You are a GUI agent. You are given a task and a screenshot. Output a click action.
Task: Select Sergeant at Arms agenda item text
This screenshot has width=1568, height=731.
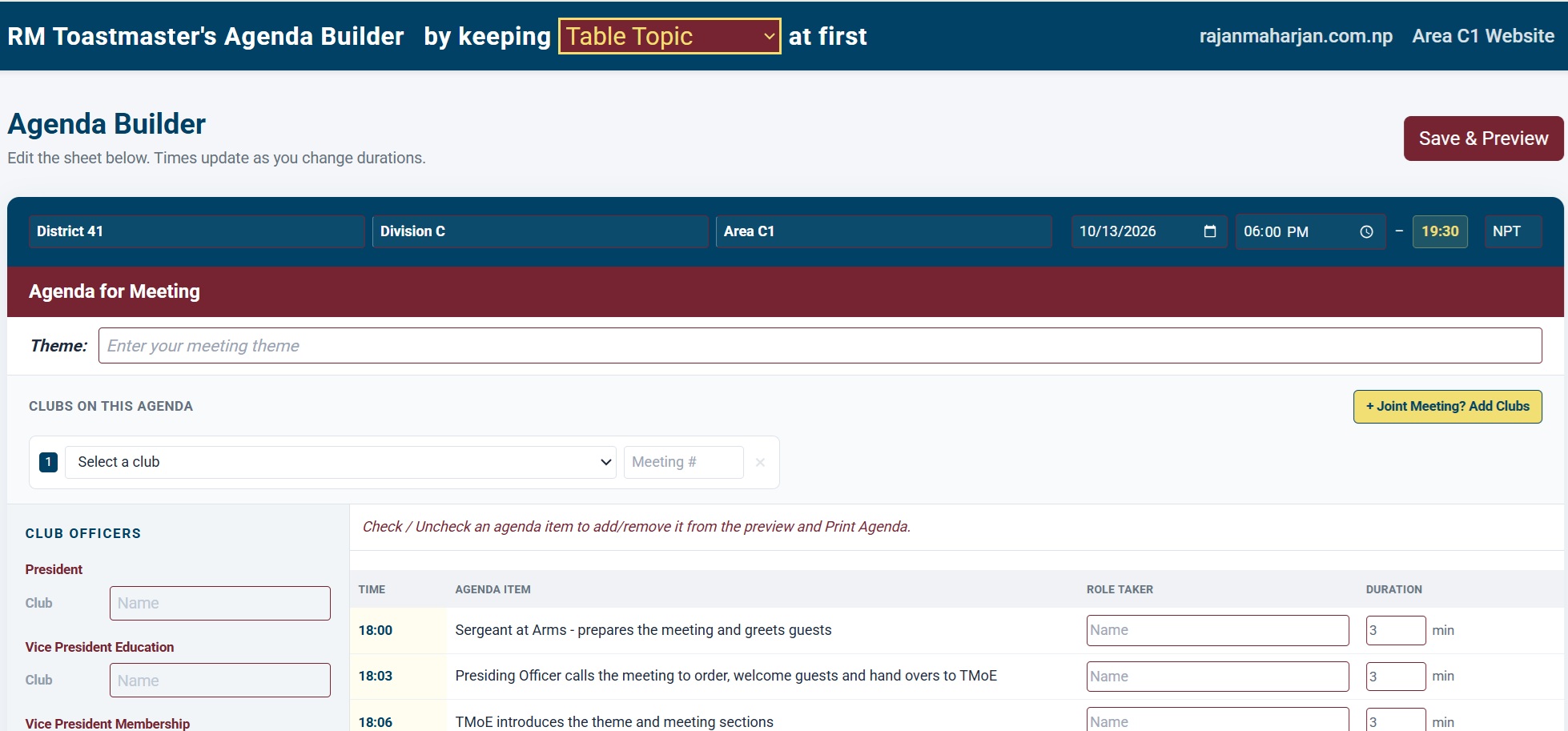[643, 630]
